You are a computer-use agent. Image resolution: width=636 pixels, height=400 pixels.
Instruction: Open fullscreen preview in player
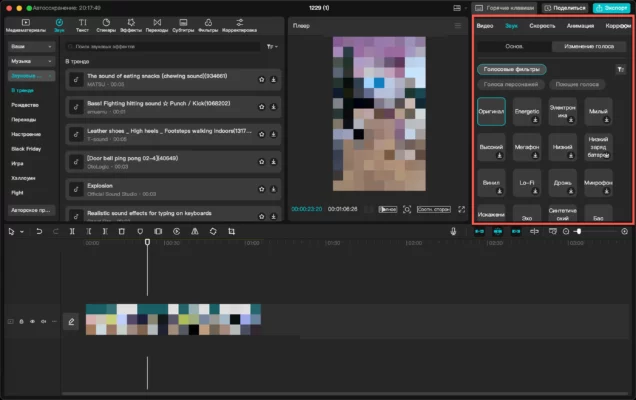462,209
